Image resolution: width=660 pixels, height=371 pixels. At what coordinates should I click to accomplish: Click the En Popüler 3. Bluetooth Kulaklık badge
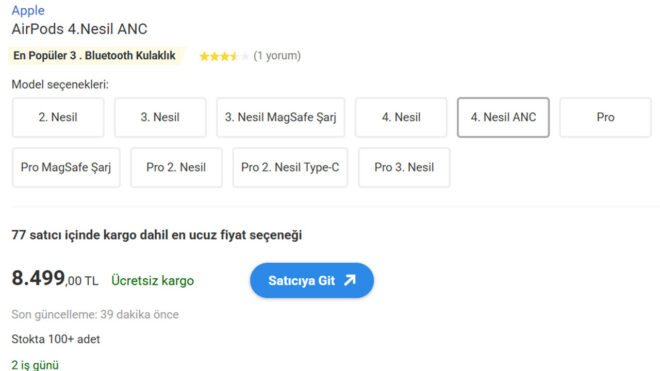click(x=95, y=56)
